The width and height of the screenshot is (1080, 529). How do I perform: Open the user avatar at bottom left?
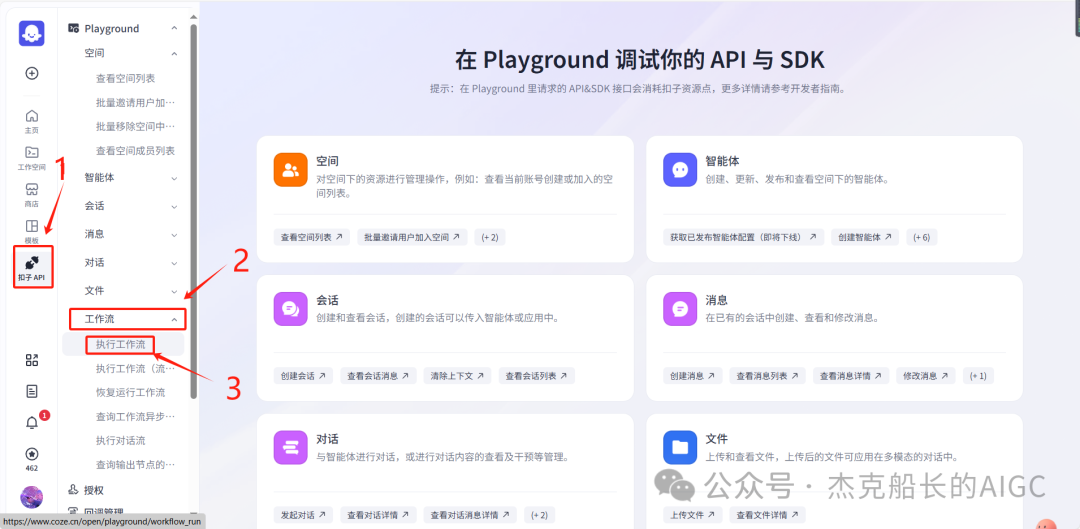[32, 497]
